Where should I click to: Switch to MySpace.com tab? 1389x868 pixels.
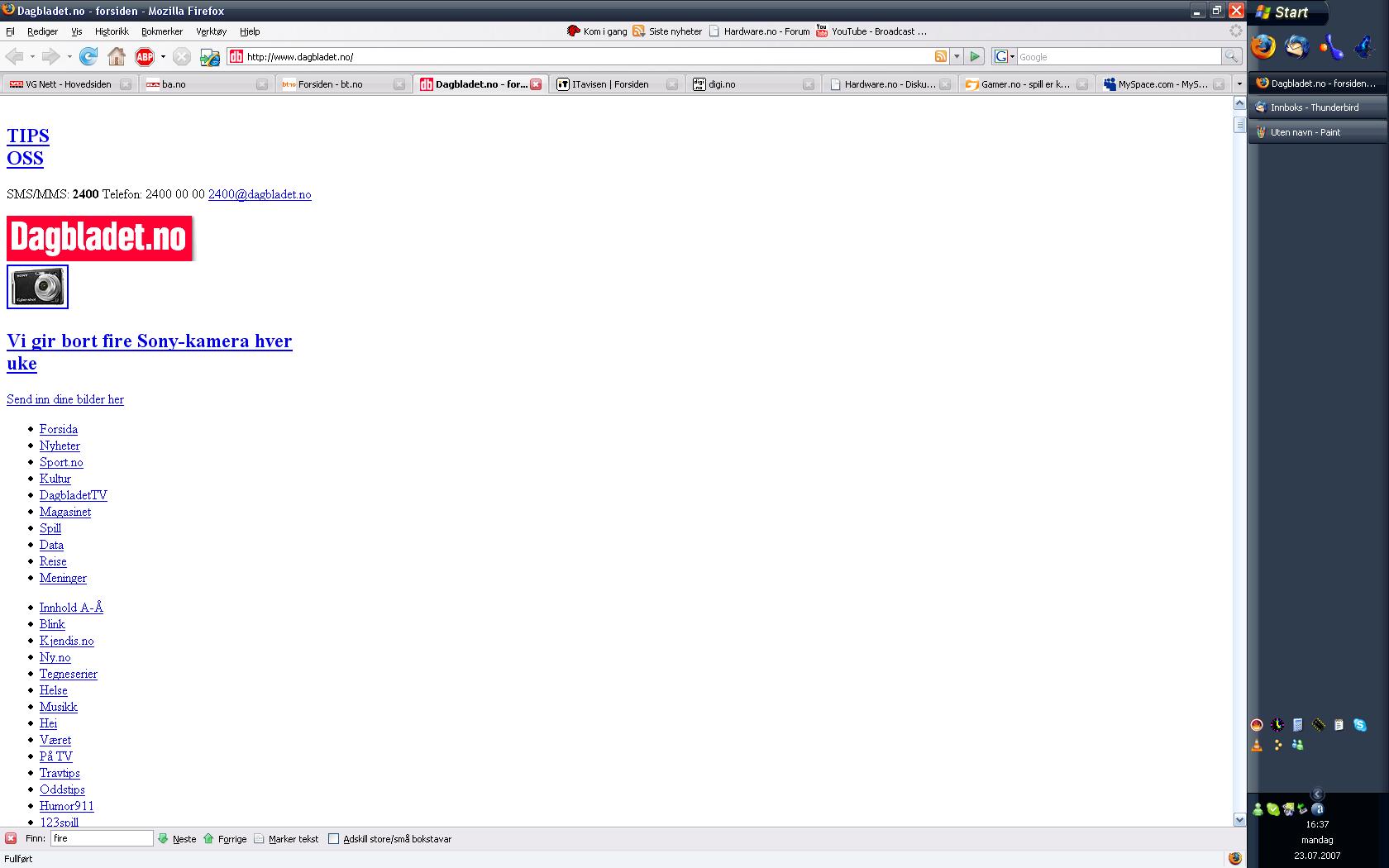coord(1163,84)
